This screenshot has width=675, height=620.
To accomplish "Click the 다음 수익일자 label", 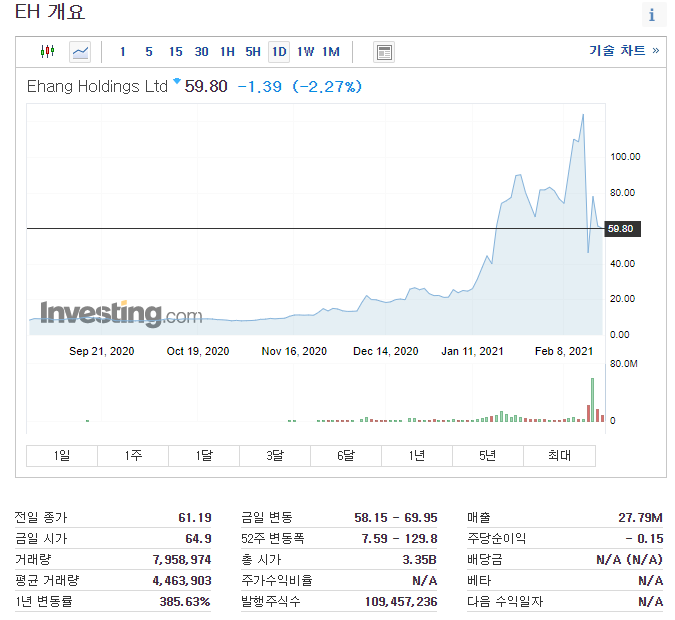I will click(505, 601).
